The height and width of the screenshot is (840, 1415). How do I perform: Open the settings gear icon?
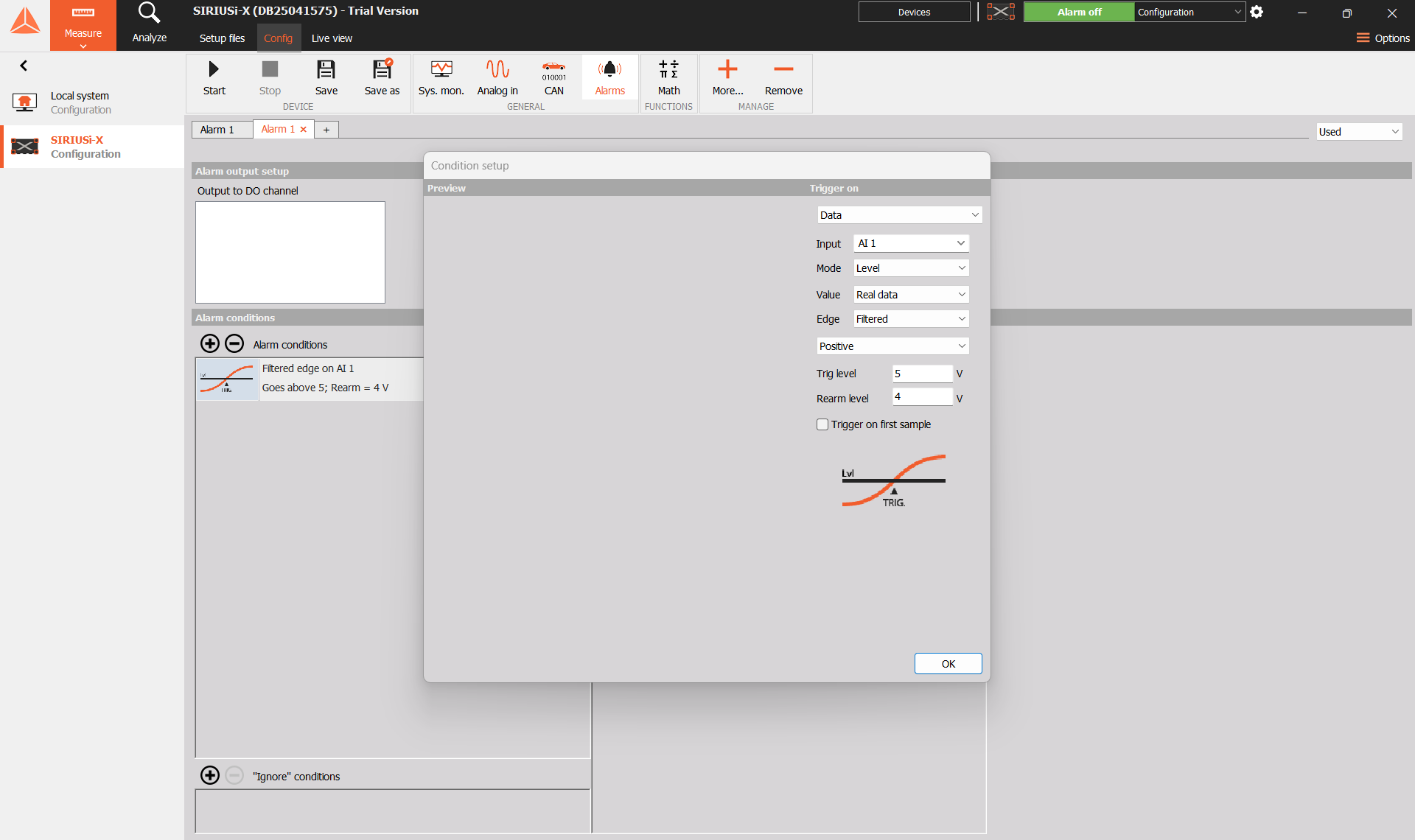tap(1257, 12)
